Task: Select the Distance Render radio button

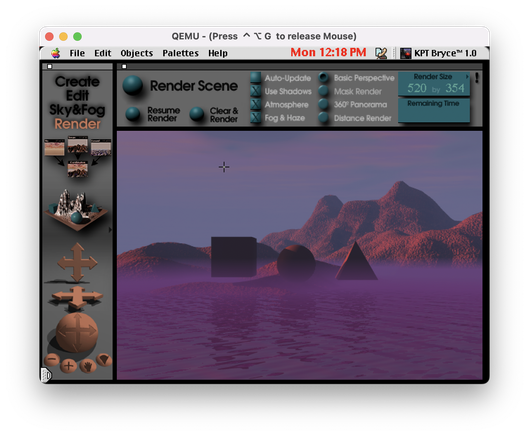Action: tap(324, 118)
